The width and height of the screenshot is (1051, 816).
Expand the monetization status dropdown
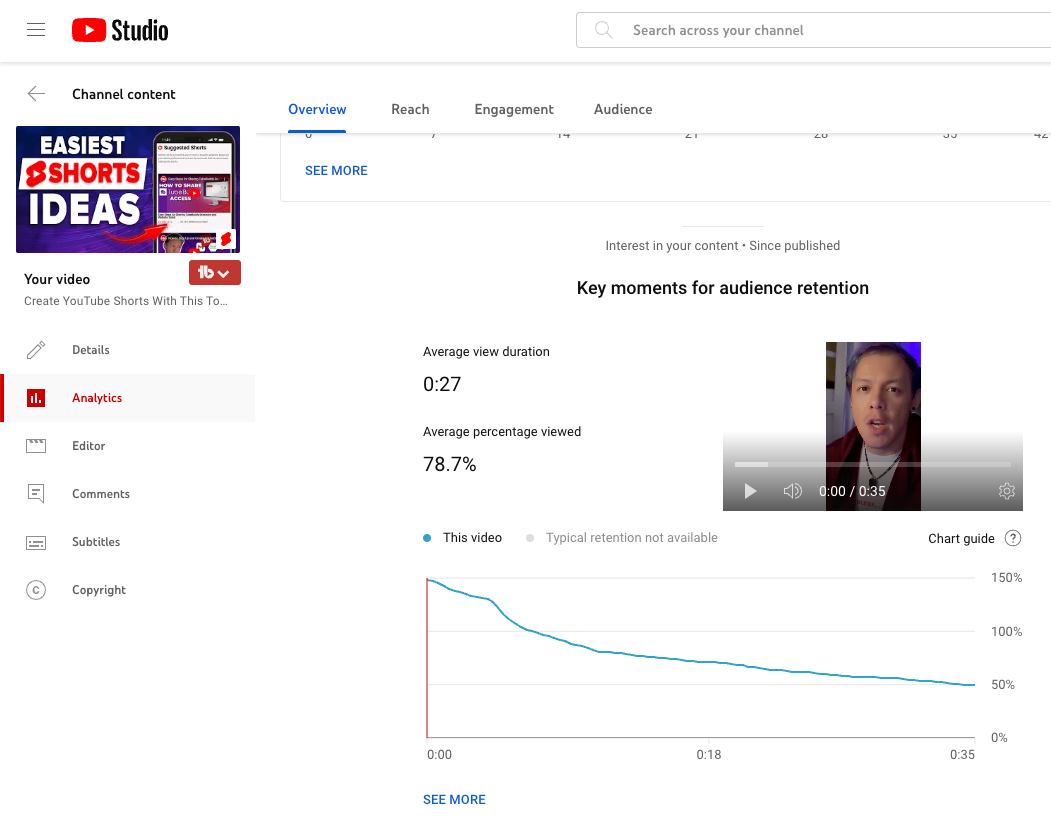214,271
